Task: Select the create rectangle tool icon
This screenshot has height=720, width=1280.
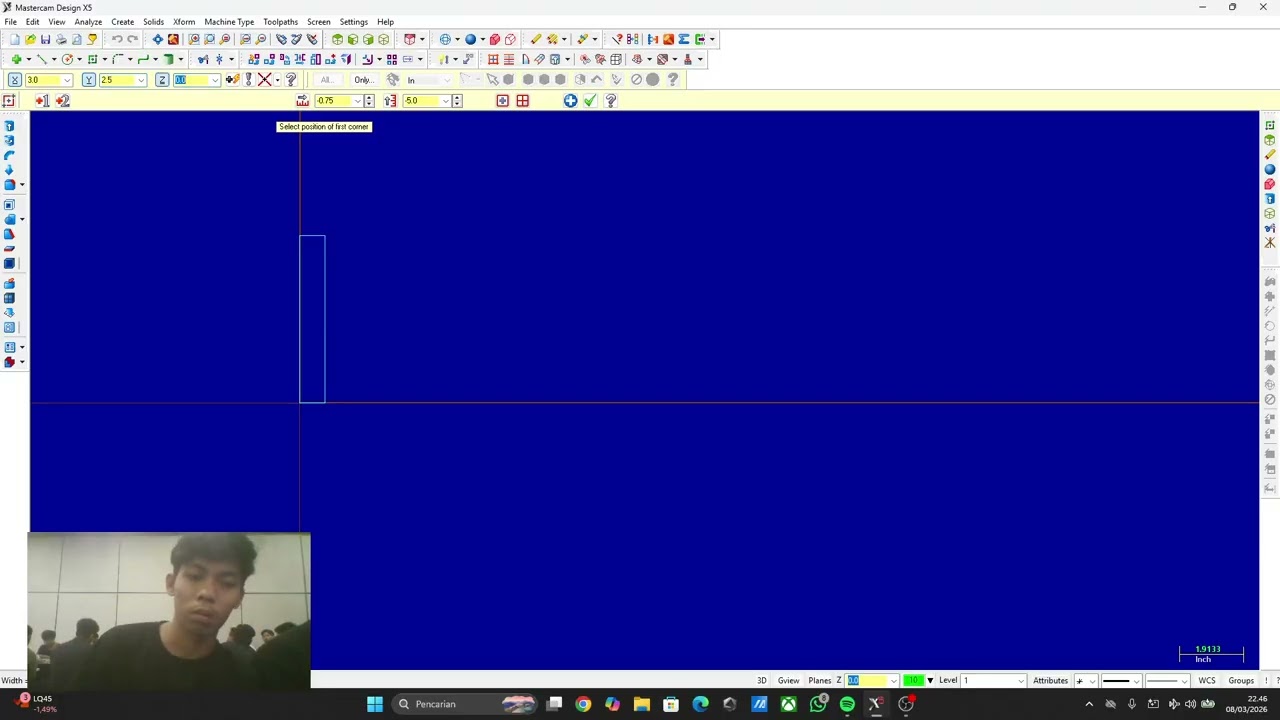Action: click(x=92, y=59)
